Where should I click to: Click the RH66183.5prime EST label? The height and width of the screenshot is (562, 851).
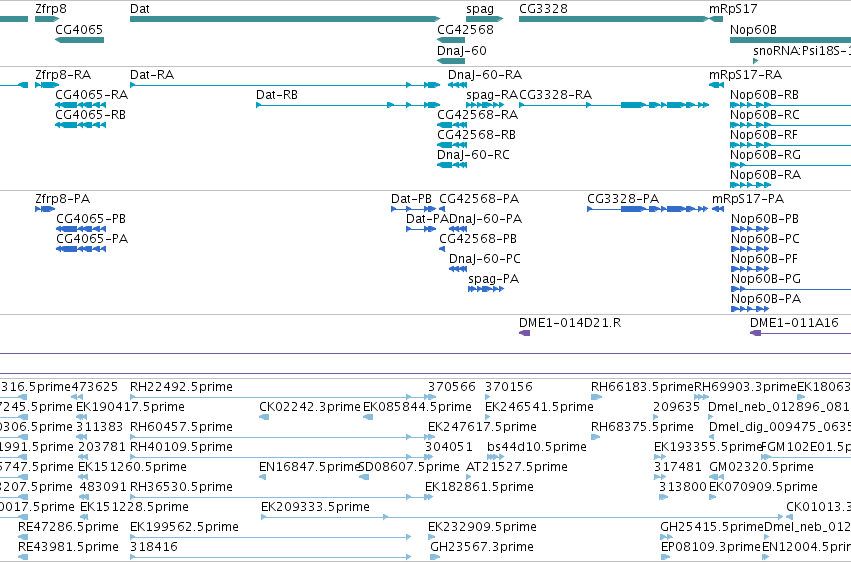[x=643, y=387]
